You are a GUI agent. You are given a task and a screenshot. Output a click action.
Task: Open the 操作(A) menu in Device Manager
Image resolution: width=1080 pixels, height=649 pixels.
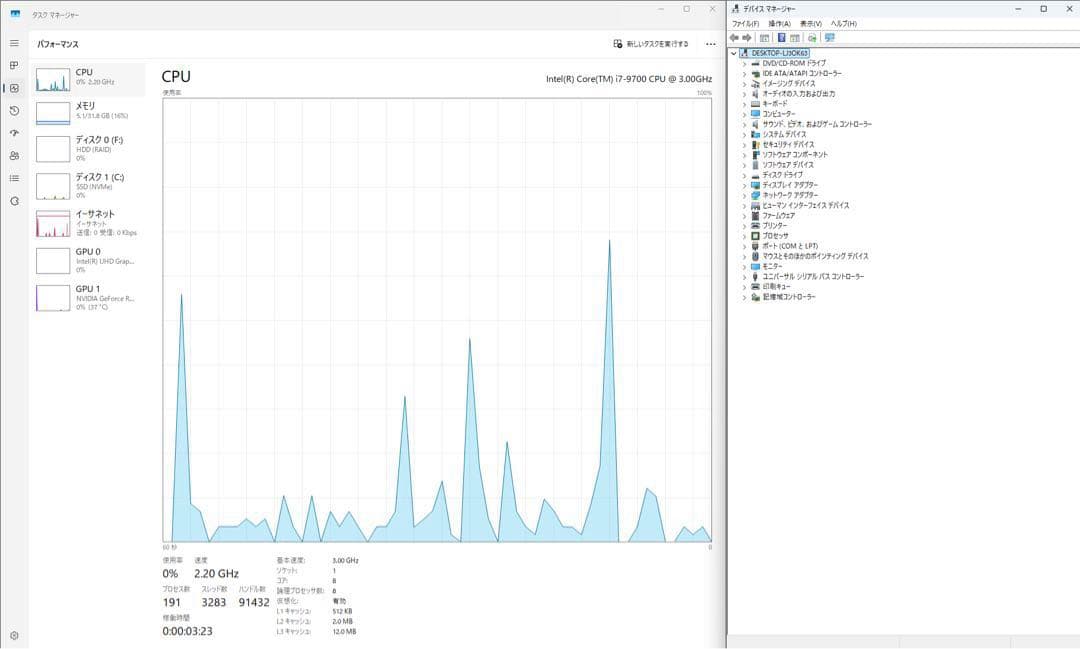(x=779, y=23)
